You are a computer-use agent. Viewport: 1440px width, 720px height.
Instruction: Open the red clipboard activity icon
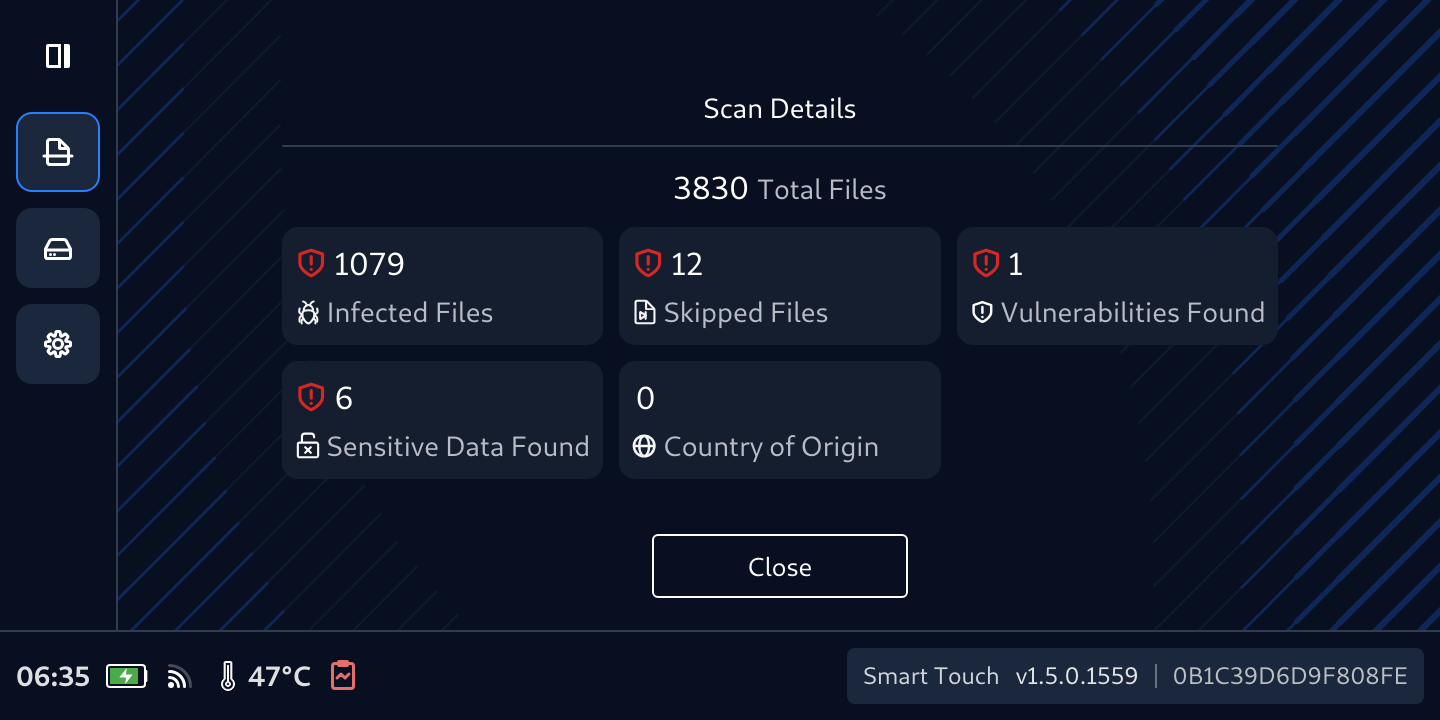[342, 676]
